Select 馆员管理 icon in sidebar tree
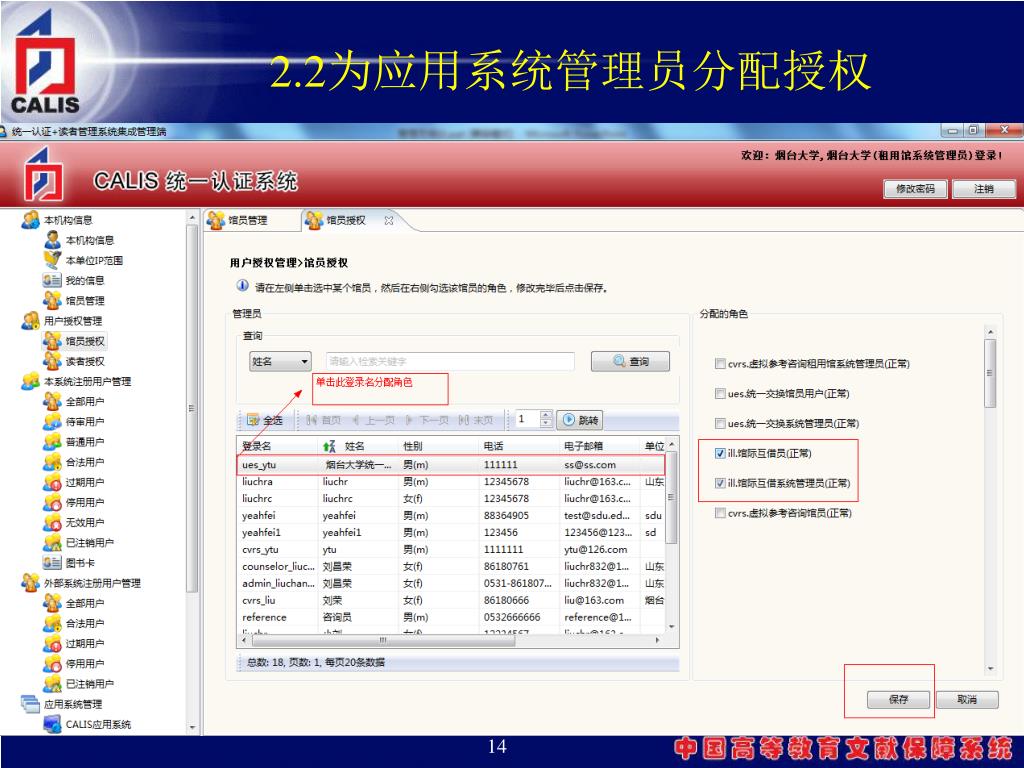 click(52, 300)
